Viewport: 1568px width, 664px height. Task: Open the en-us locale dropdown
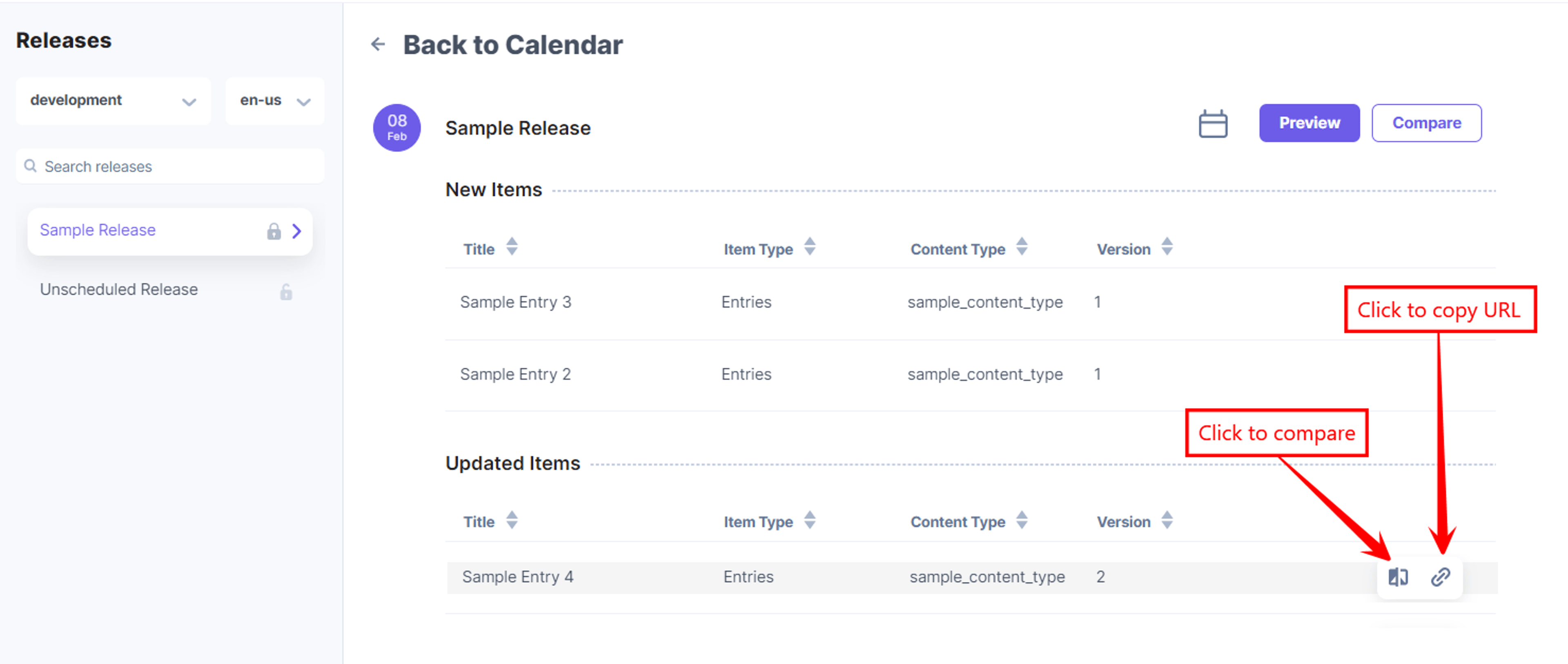(x=275, y=101)
